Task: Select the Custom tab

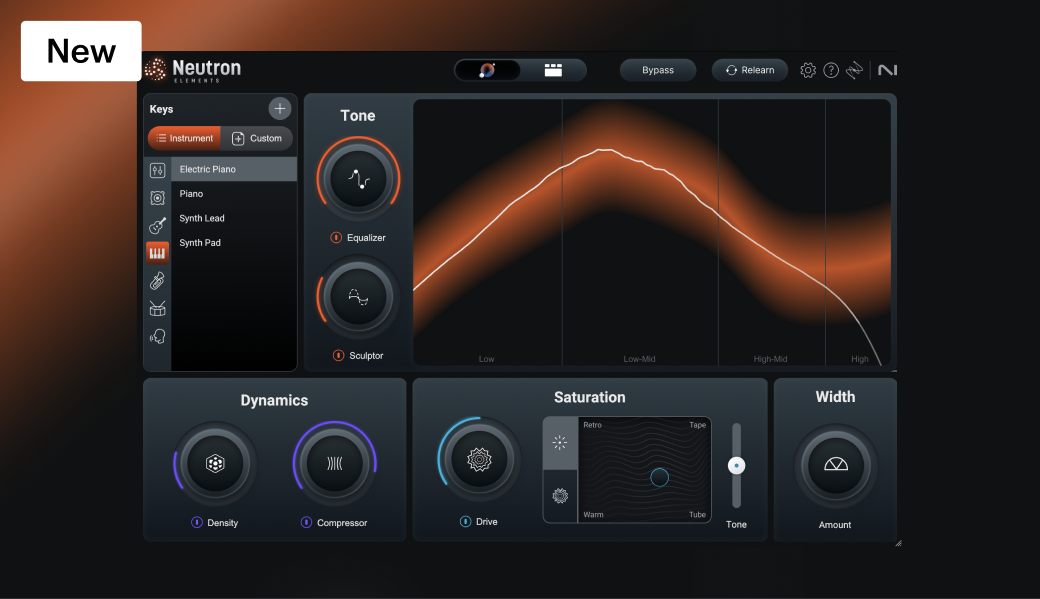Action: (257, 138)
